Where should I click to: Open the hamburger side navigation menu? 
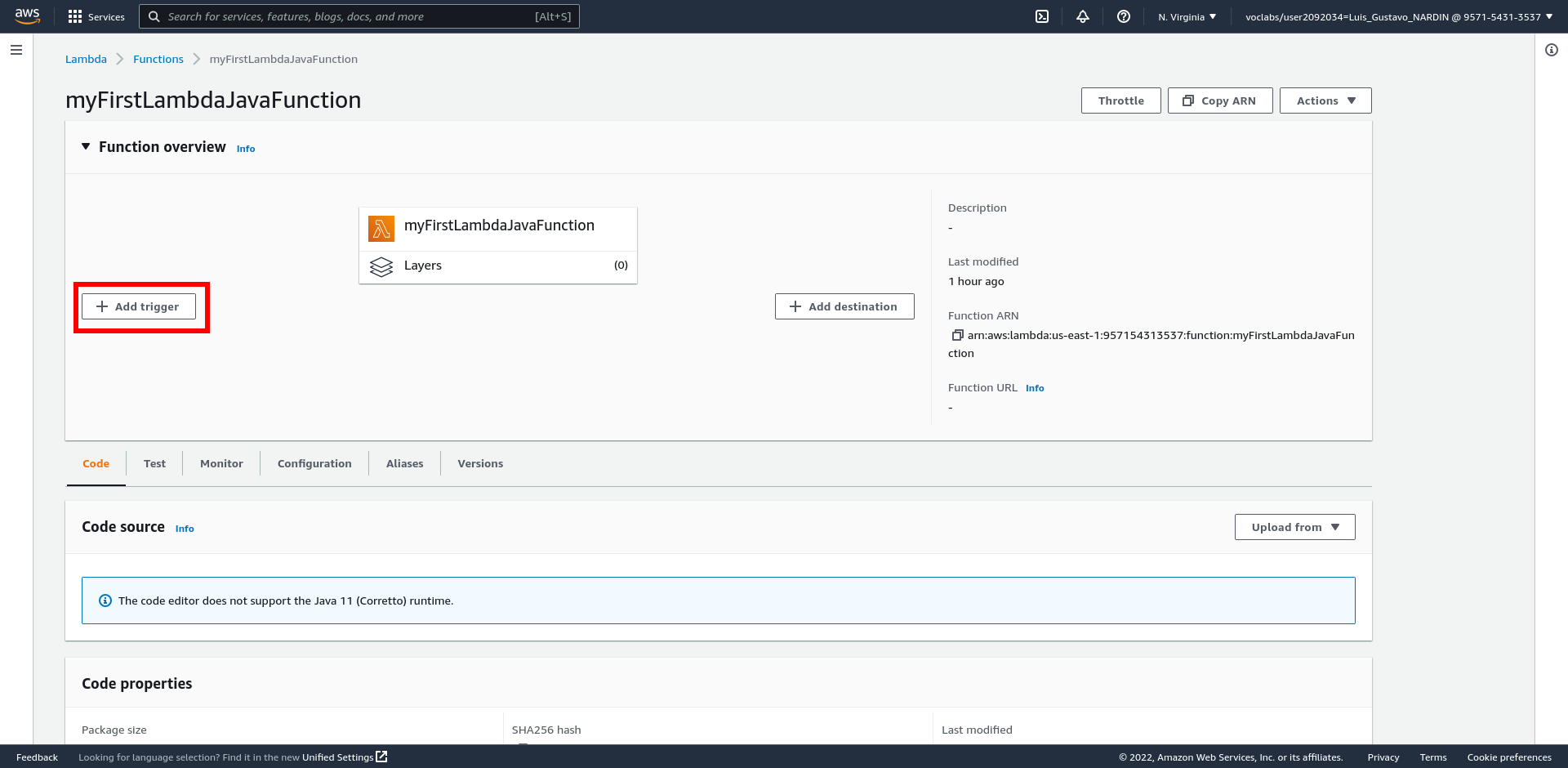(16, 50)
